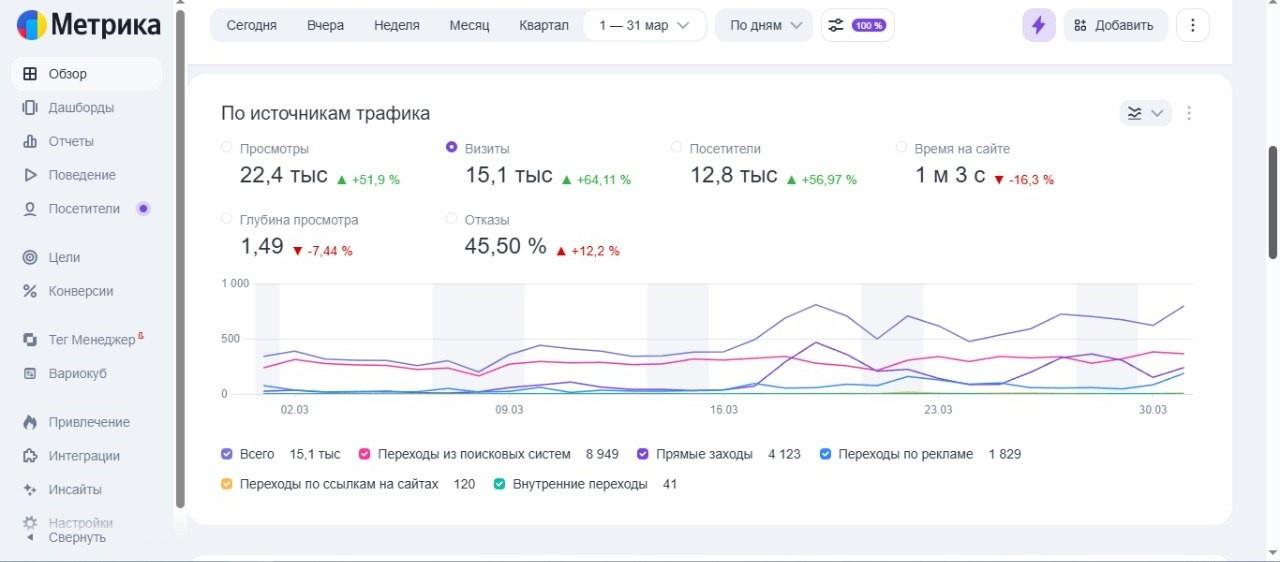
Task: Click the 45,50 % Отказы value
Action: point(505,246)
